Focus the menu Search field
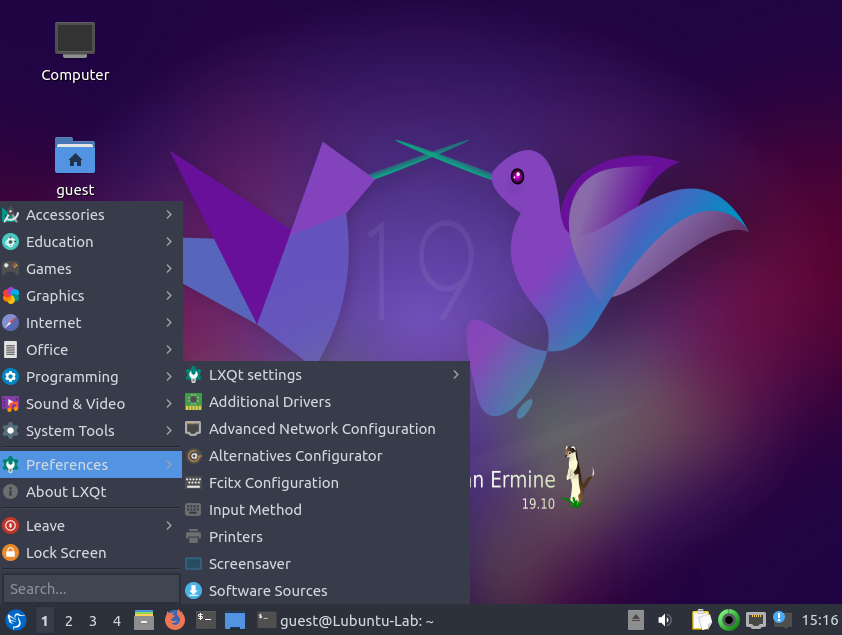This screenshot has height=635, width=842. click(x=91, y=589)
